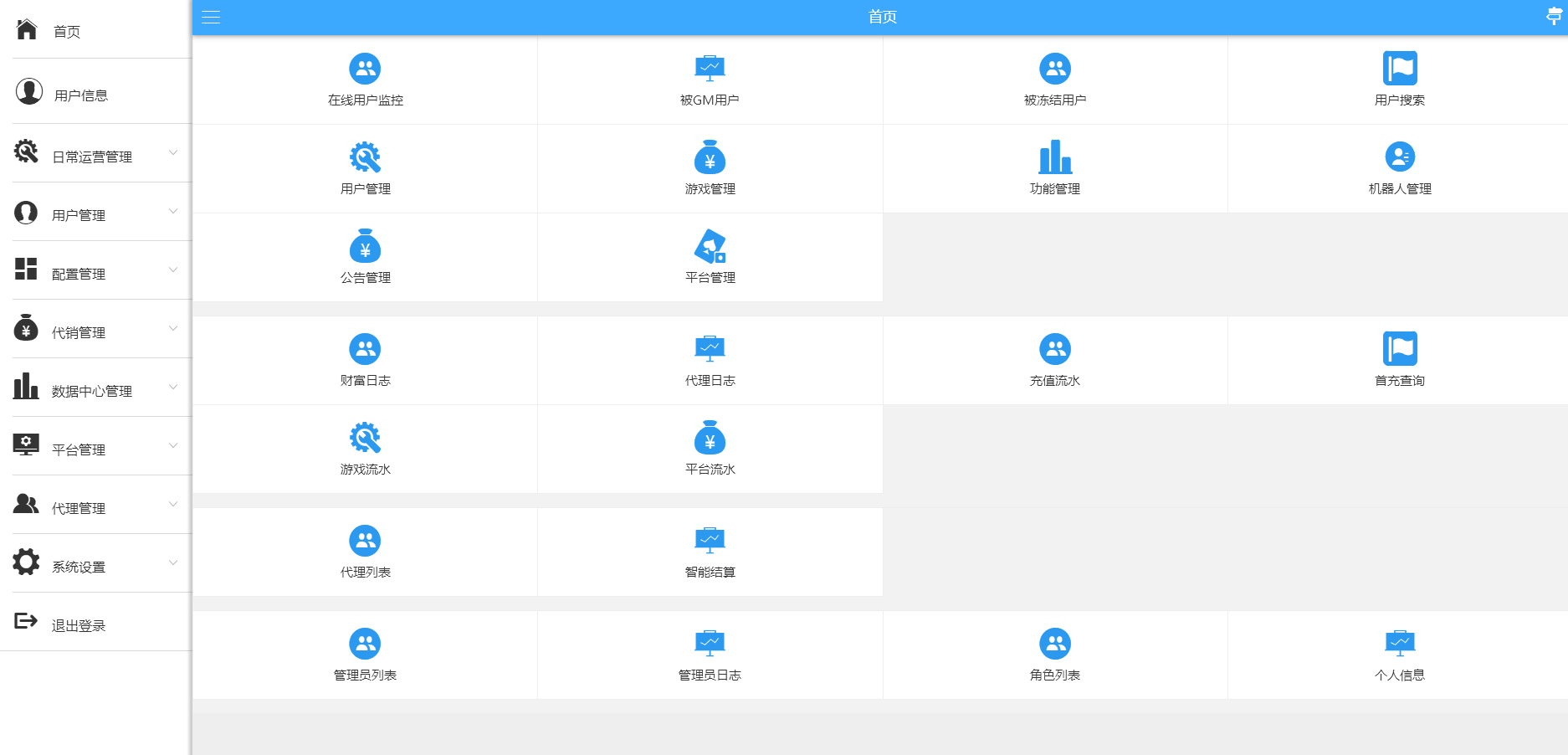The width and height of the screenshot is (1568, 755).
Task: Click the 在线用户监控 icon
Action: coord(365,69)
